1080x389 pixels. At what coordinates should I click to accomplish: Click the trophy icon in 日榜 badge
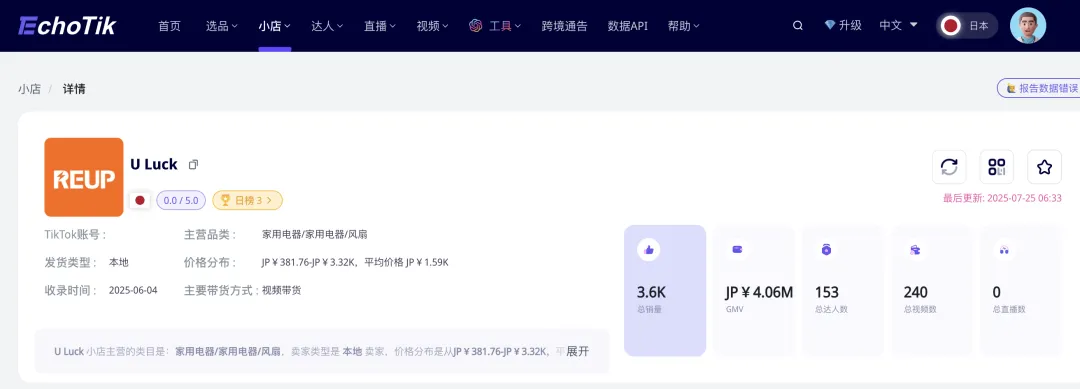point(225,200)
